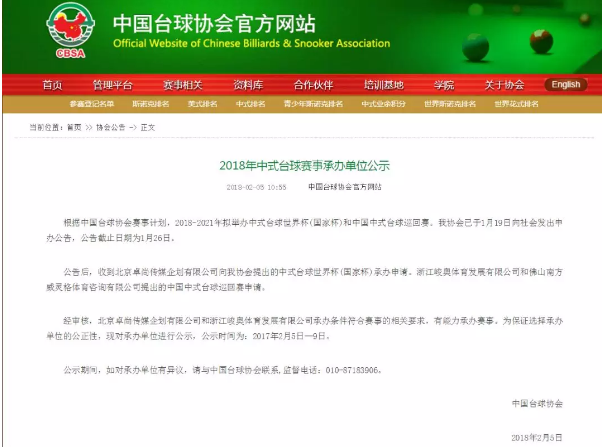Open the 首页 main menu item

coord(53,85)
